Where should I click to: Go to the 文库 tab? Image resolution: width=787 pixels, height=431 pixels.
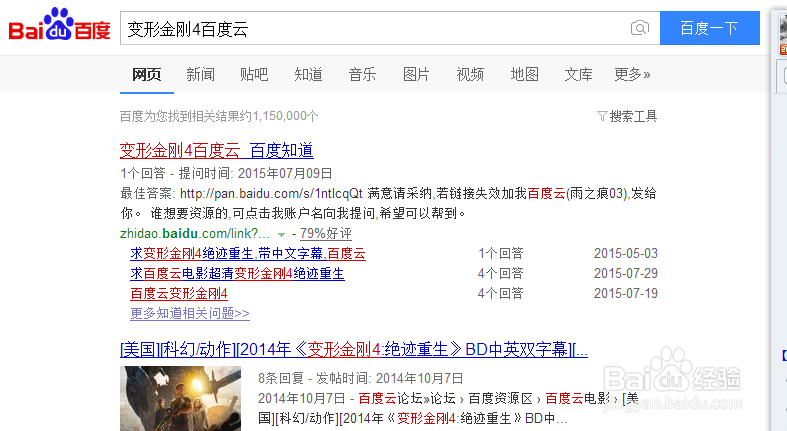pyautogui.click(x=578, y=74)
